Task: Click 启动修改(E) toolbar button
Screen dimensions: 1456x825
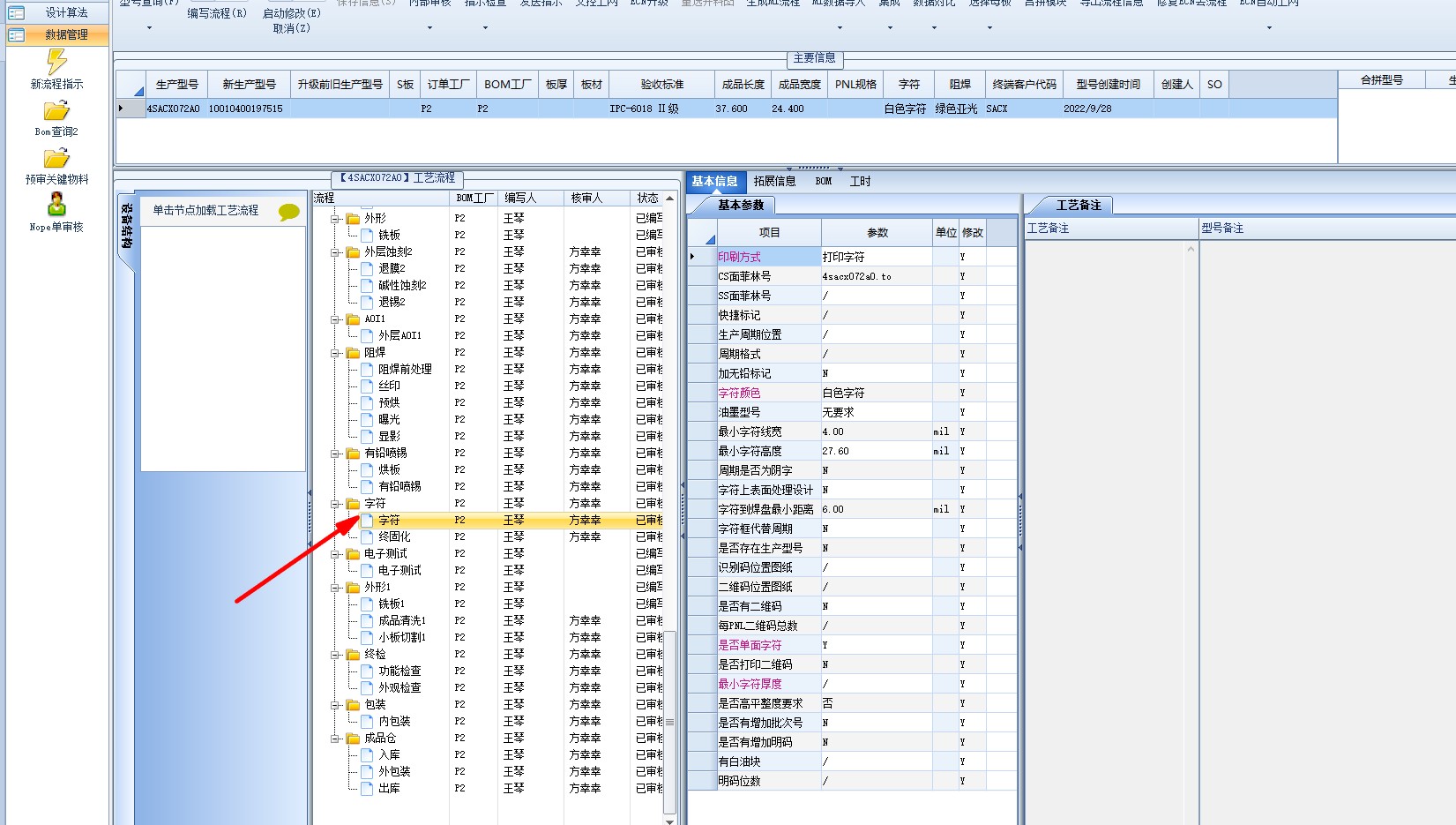Action: (292, 13)
